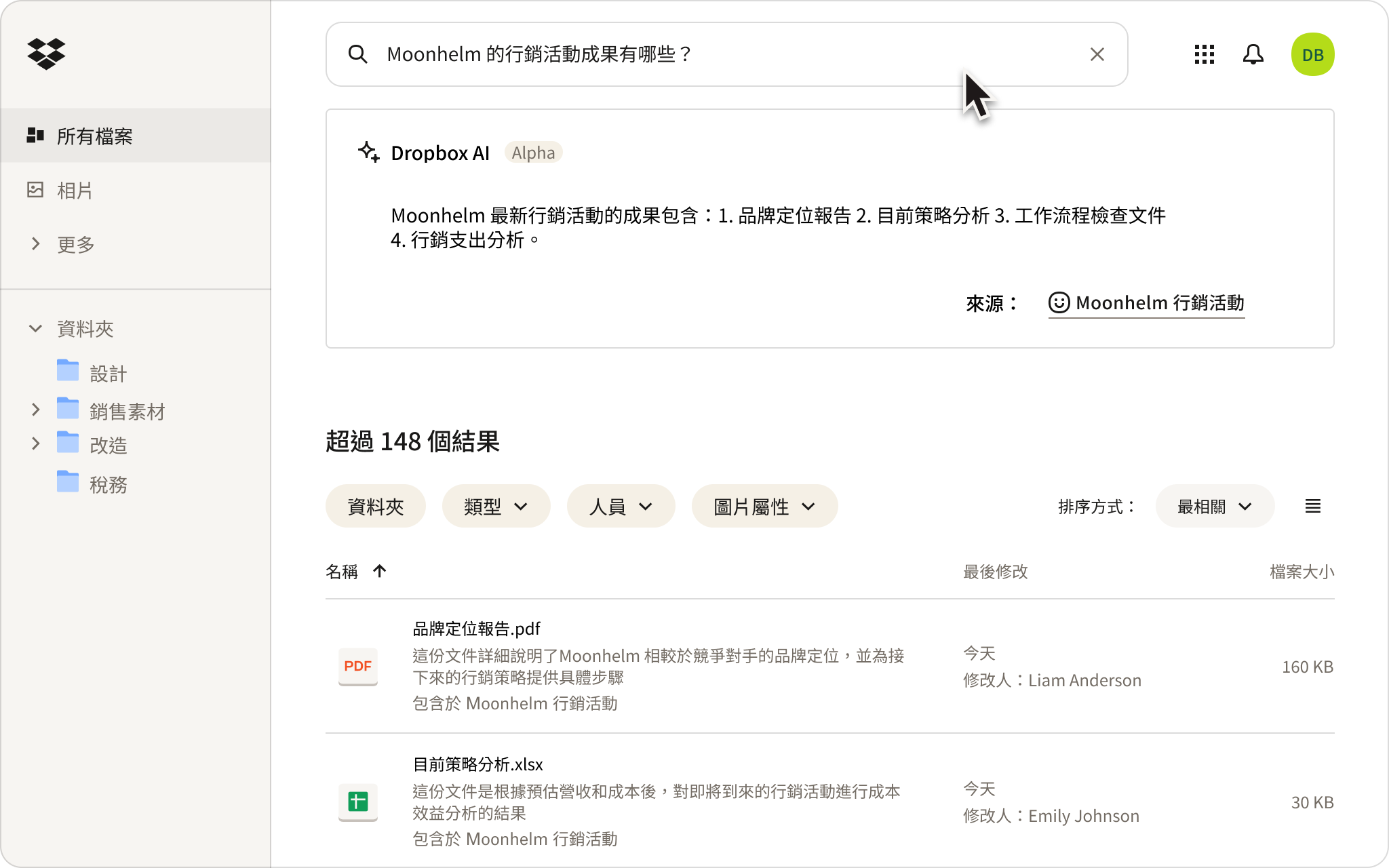Click the Alpha badge
The width and height of the screenshot is (1389, 868).
533,153
